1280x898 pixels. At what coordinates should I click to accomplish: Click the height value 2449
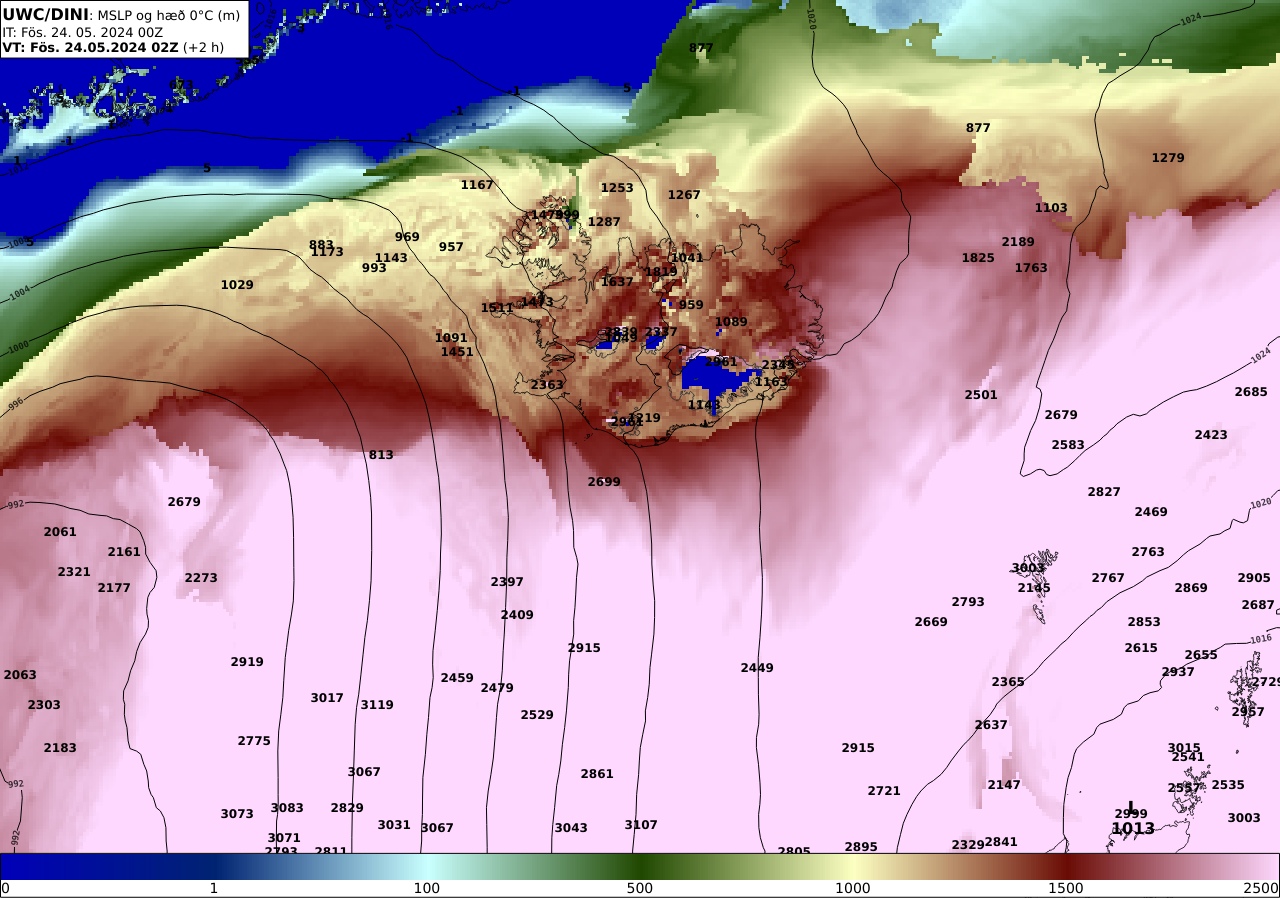757,668
